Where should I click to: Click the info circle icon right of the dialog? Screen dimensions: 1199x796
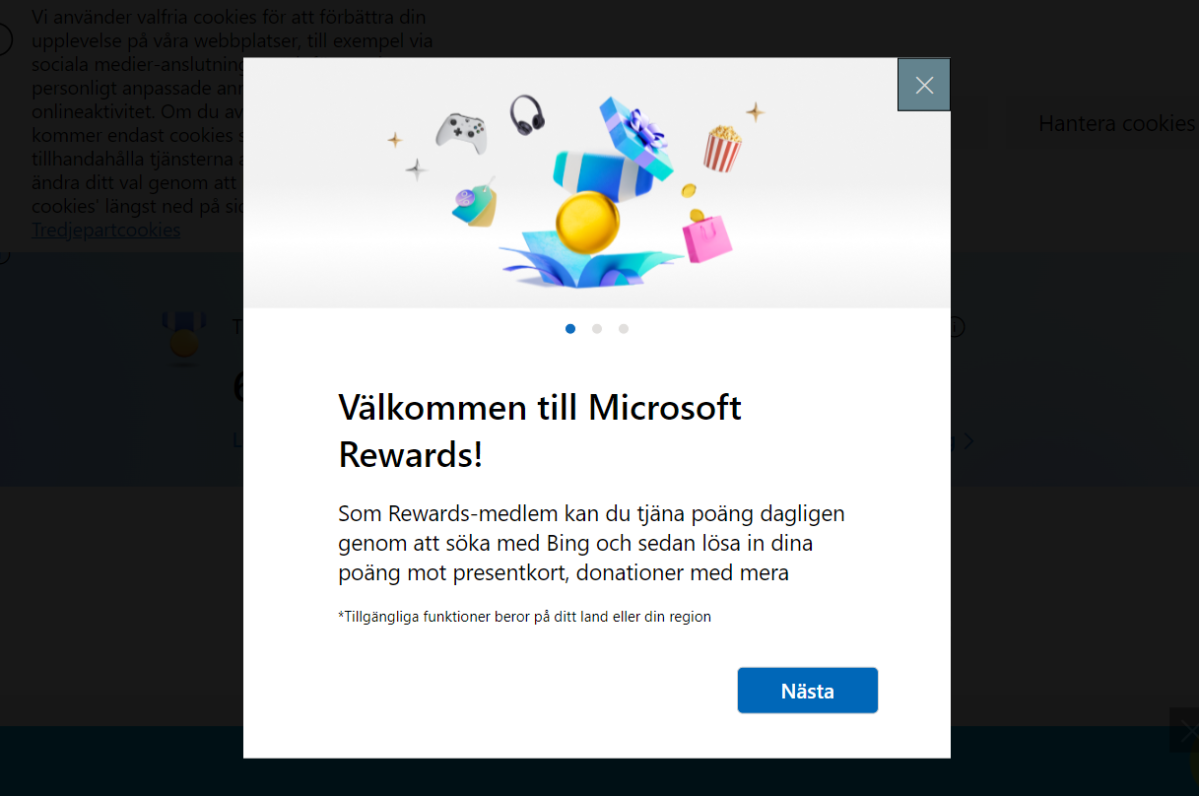957,327
